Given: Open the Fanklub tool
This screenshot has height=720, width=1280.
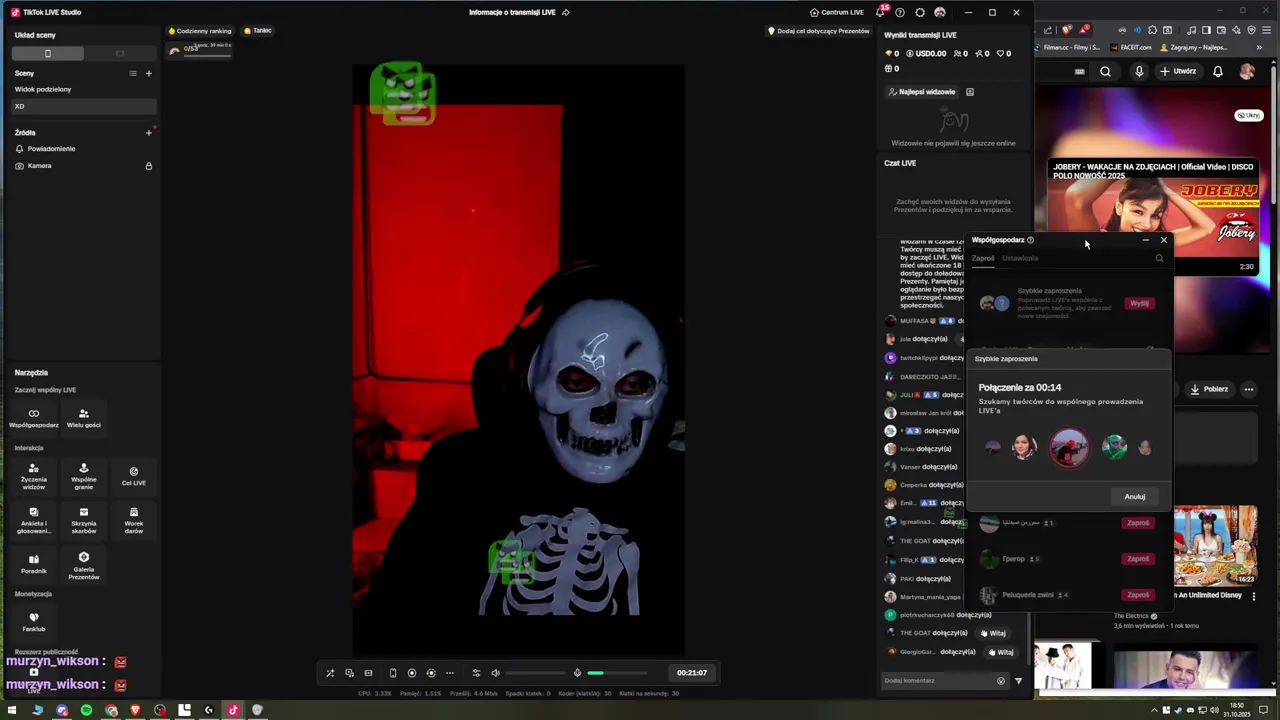Looking at the screenshot, I should point(34,622).
